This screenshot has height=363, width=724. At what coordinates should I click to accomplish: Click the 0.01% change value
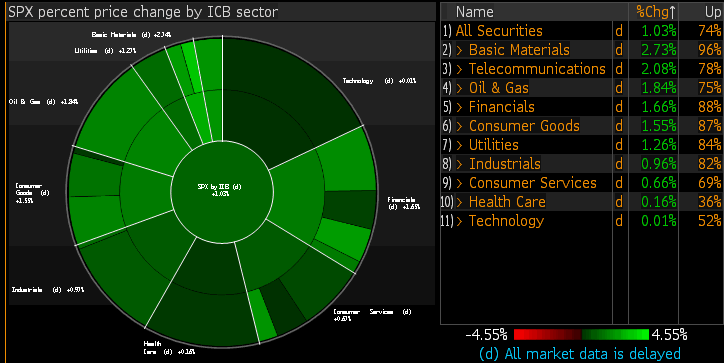(659, 221)
